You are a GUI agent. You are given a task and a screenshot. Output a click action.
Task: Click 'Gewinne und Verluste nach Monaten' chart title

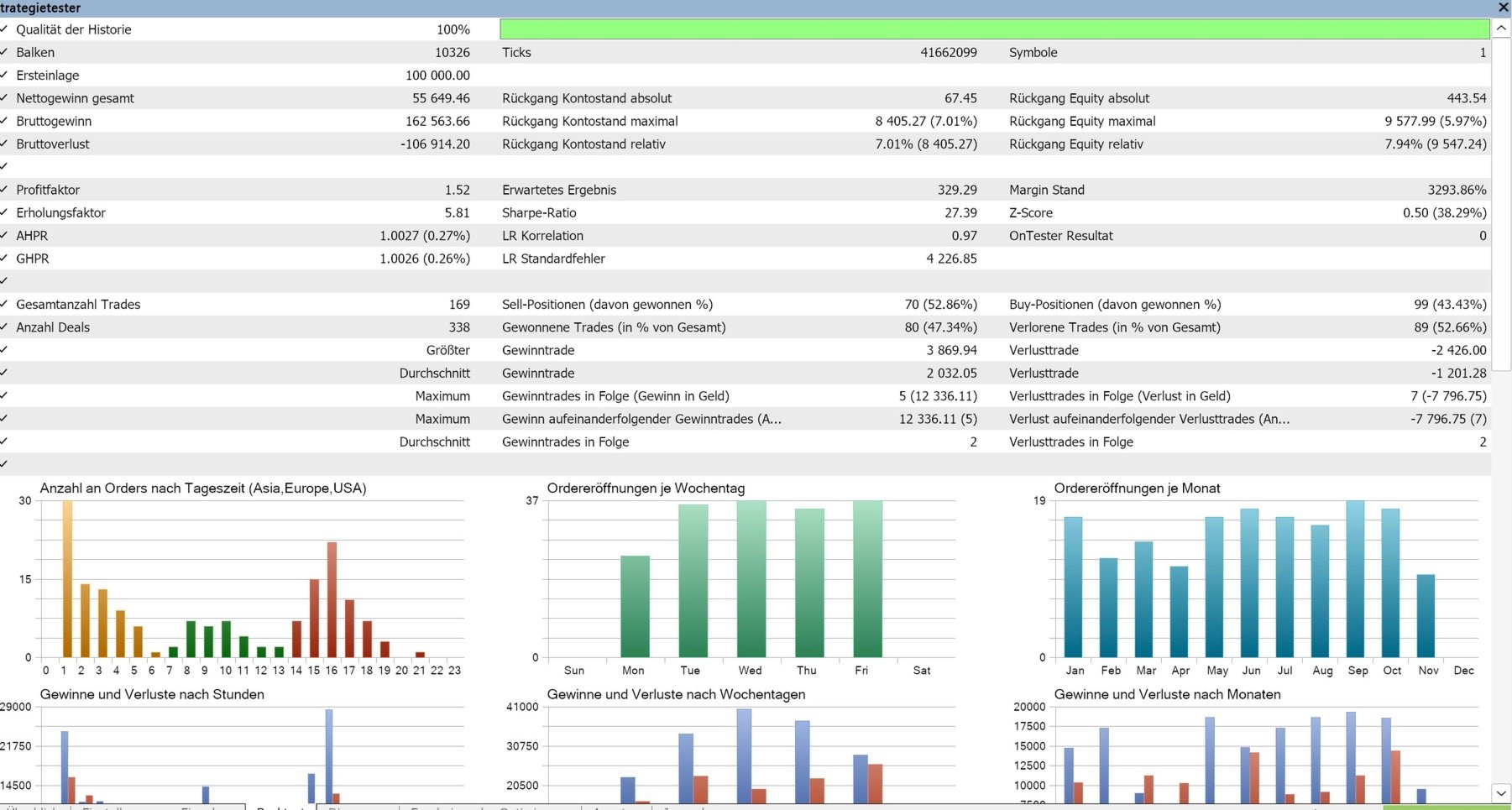point(1167,695)
